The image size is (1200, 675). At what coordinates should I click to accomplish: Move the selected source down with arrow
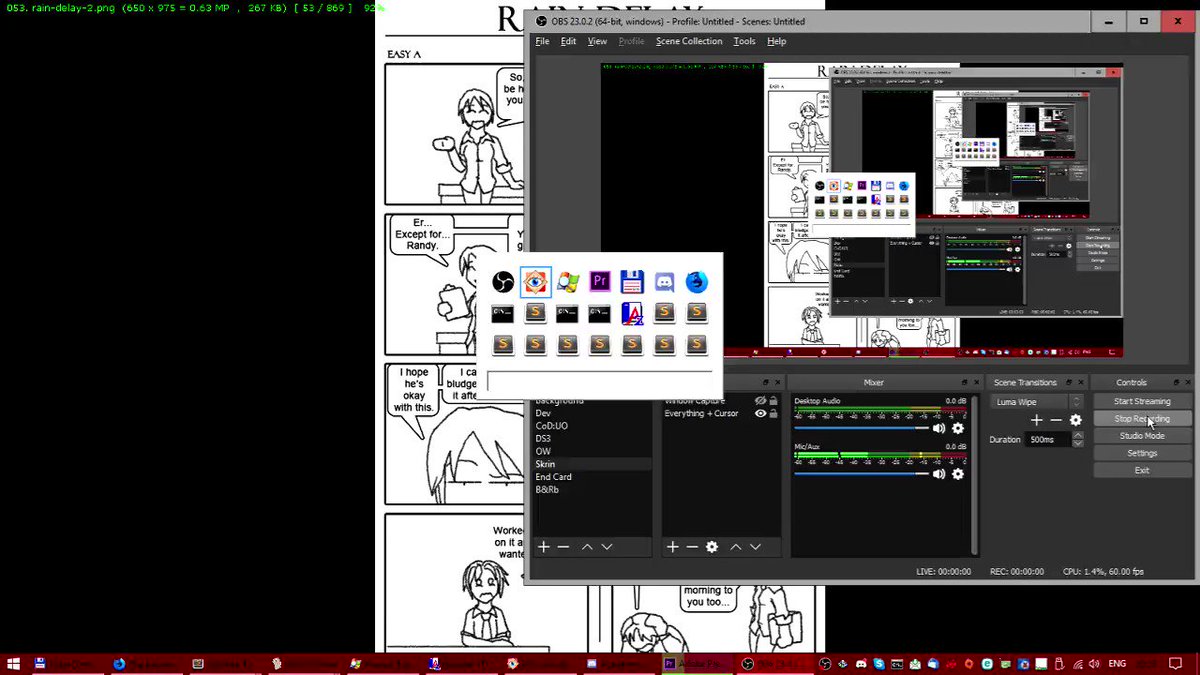point(755,547)
